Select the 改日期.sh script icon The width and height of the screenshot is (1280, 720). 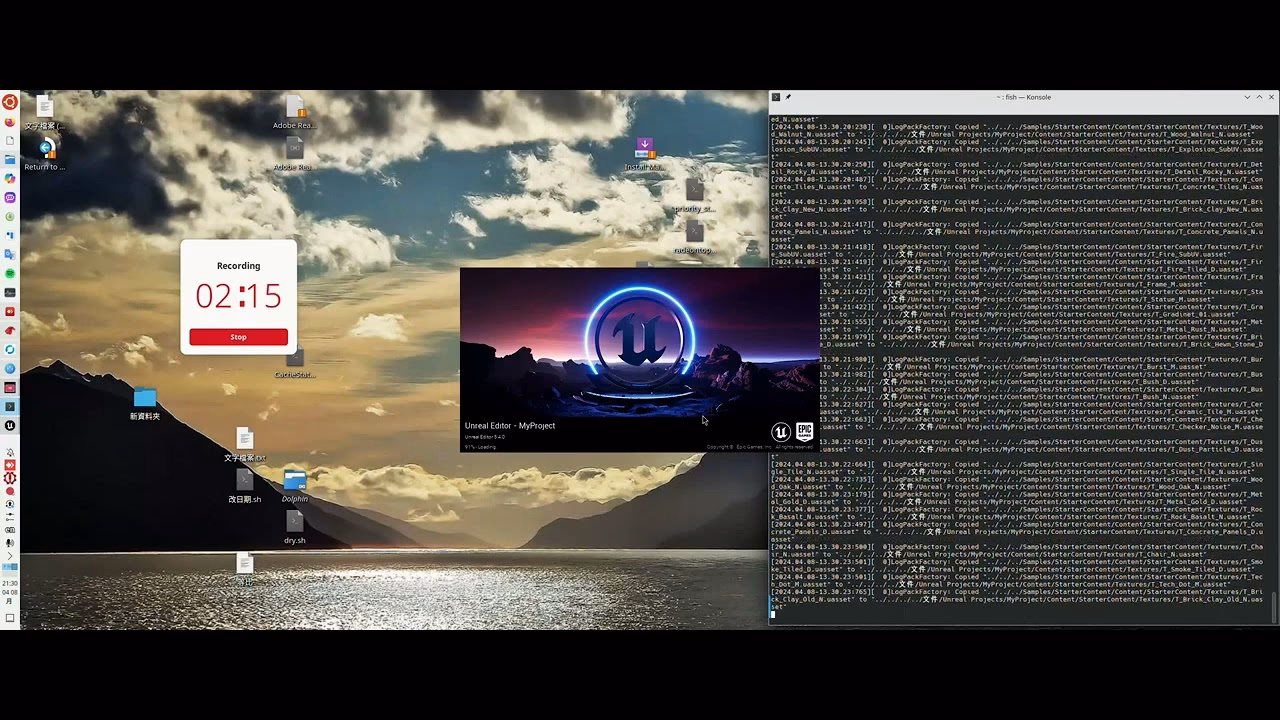(x=245, y=487)
